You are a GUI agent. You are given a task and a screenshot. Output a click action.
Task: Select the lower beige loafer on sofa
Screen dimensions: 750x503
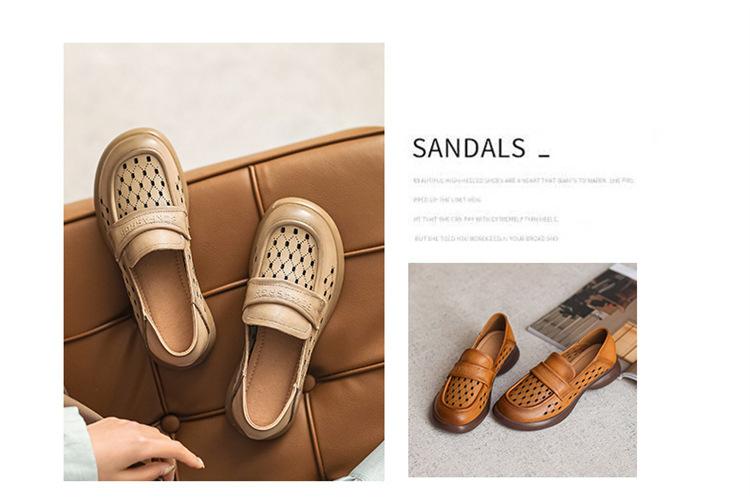tap(285, 318)
